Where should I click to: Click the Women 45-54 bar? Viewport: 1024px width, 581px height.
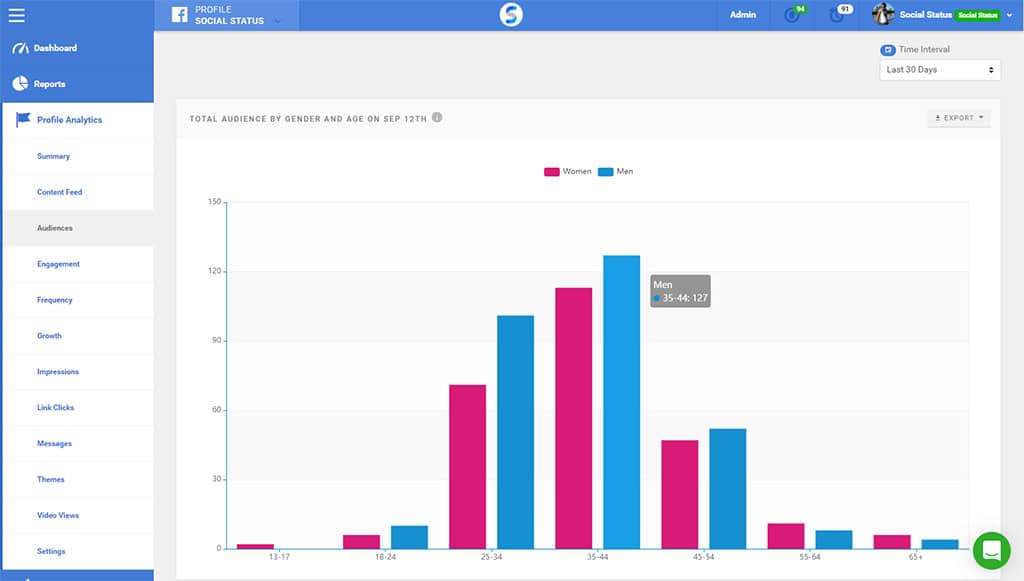(x=680, y=494)
